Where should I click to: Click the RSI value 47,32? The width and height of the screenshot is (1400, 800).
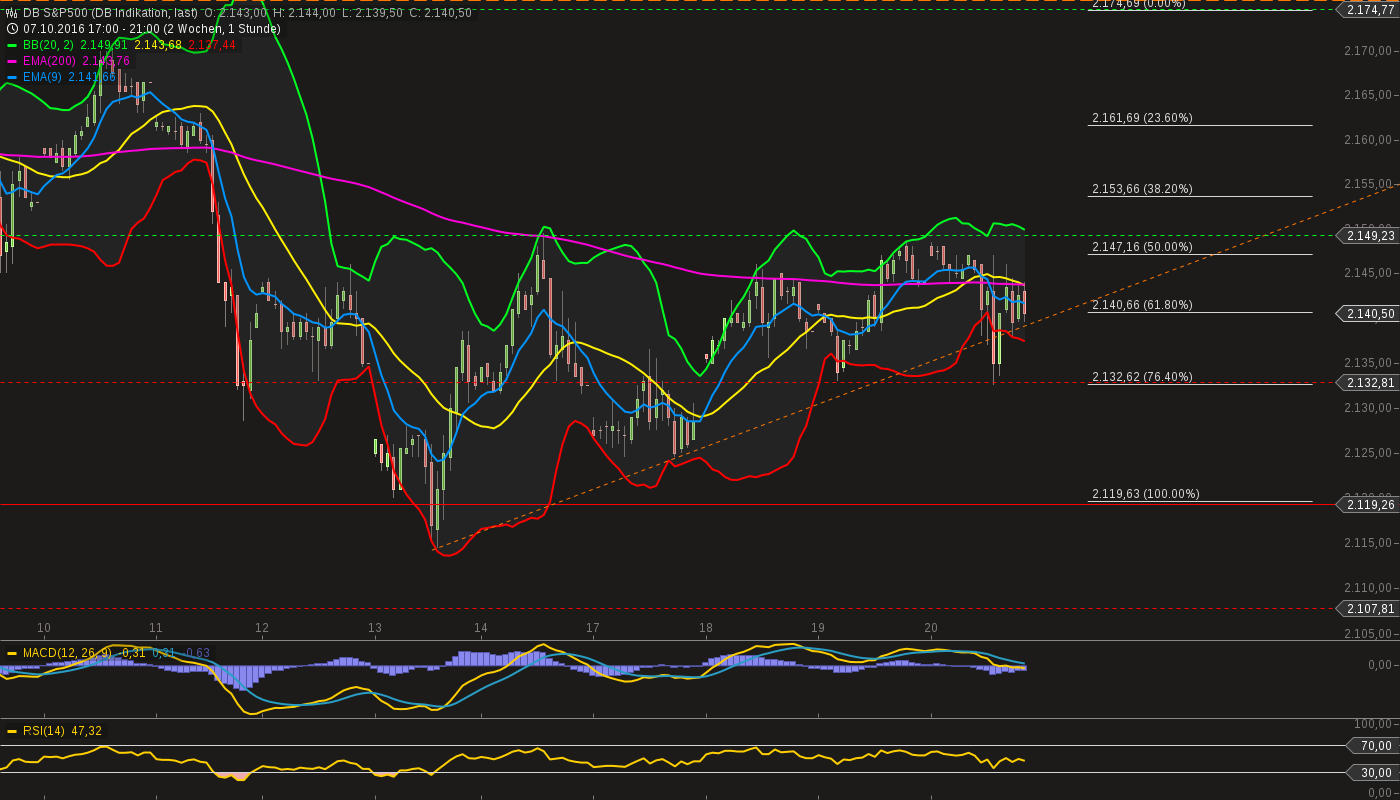click(86, 731)
